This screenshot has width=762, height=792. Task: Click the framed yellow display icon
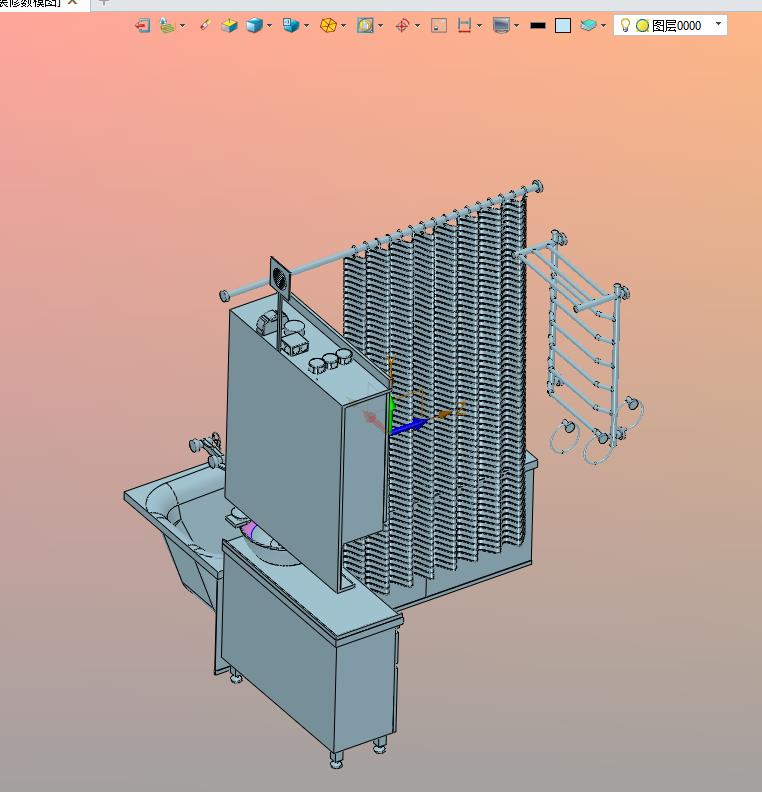[365, 25]
